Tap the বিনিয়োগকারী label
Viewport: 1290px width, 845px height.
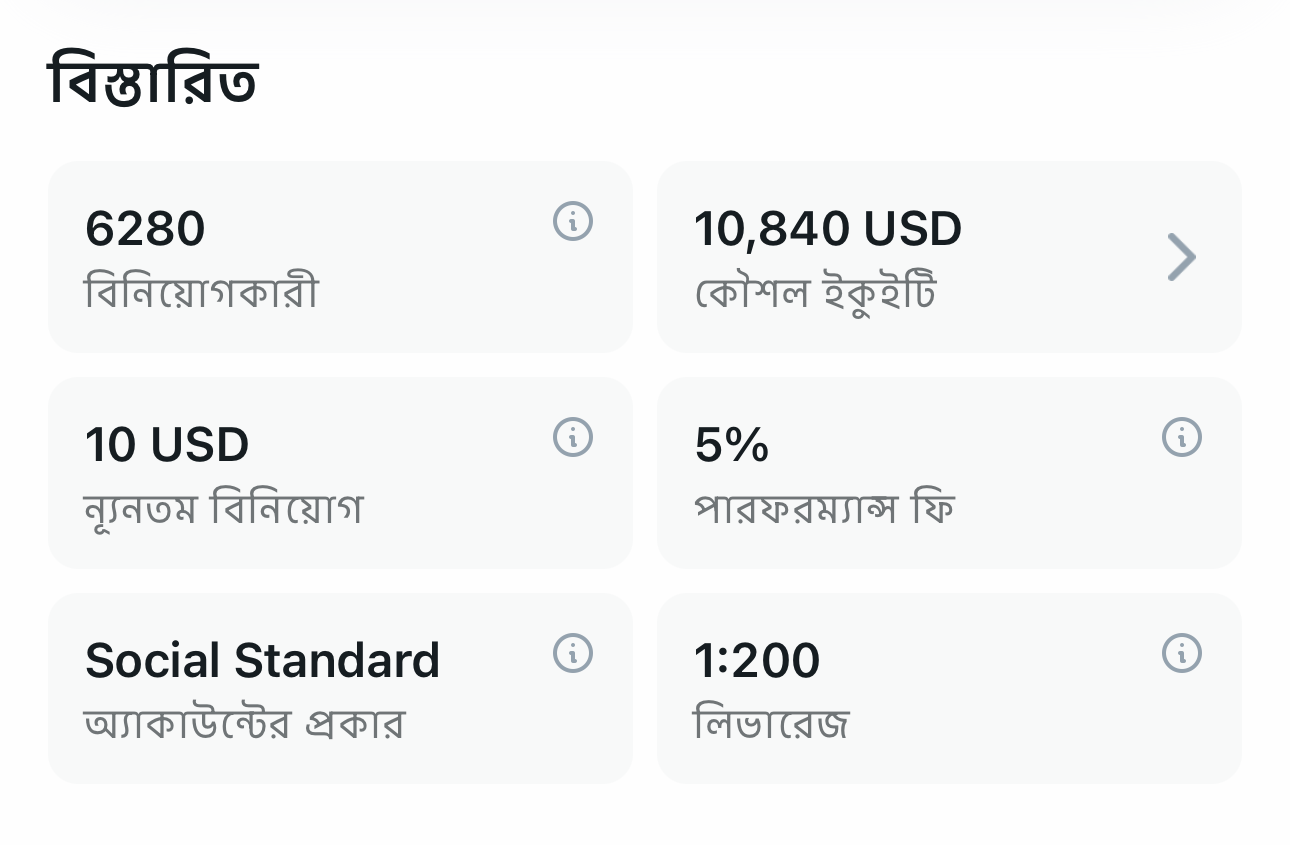[x=201, y=294]
